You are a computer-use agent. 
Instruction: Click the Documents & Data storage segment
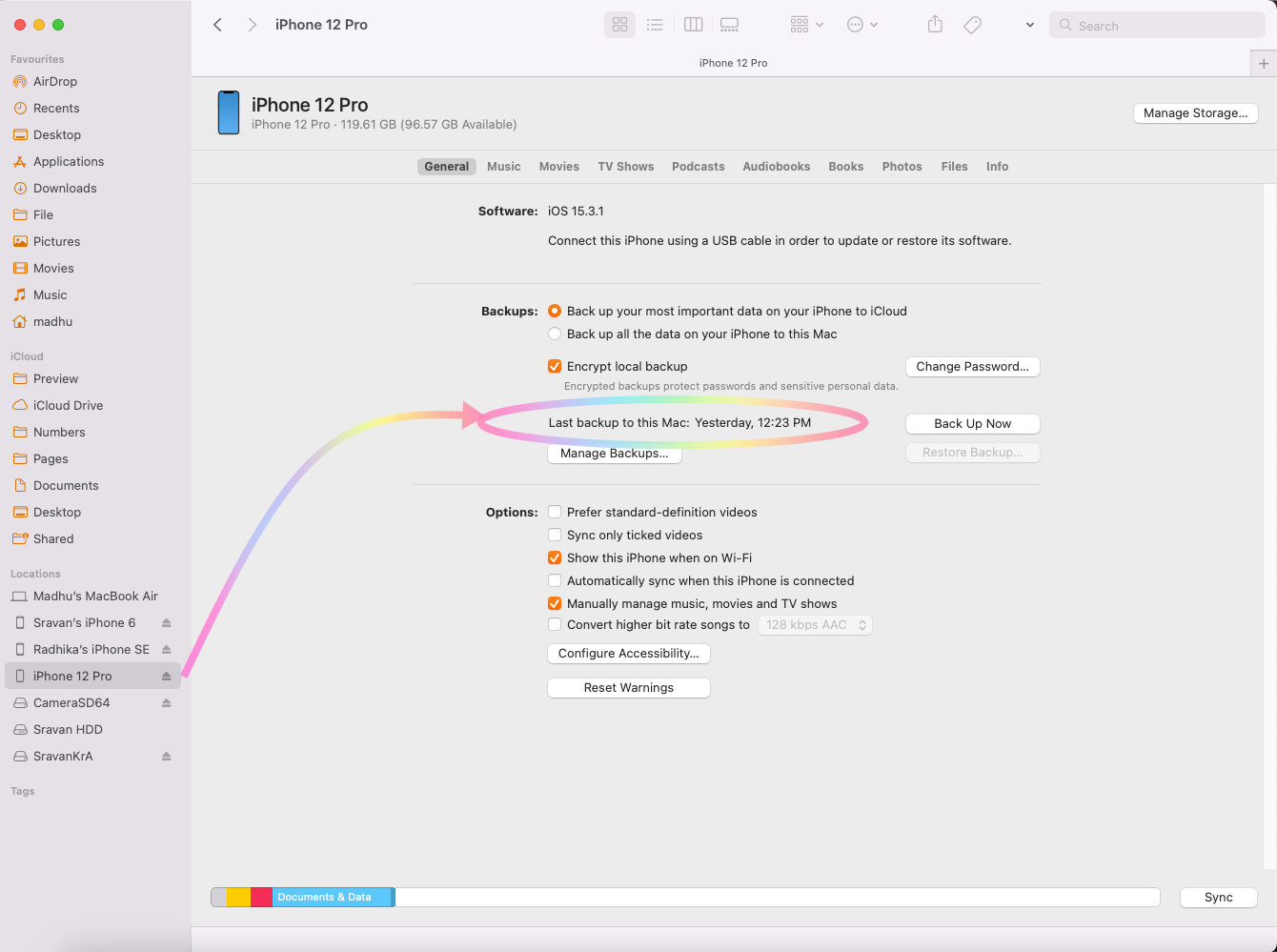click(333, 897)
